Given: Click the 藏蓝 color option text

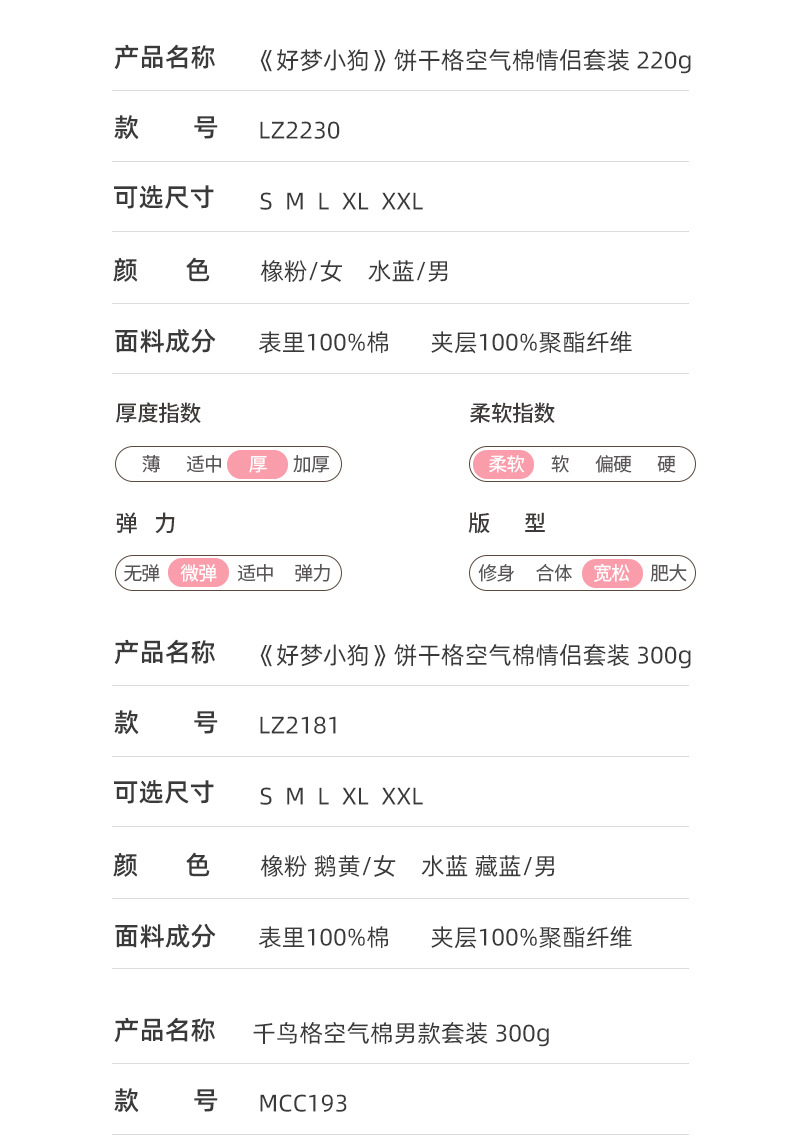Looking at the screenshot, I should [498, 867].
